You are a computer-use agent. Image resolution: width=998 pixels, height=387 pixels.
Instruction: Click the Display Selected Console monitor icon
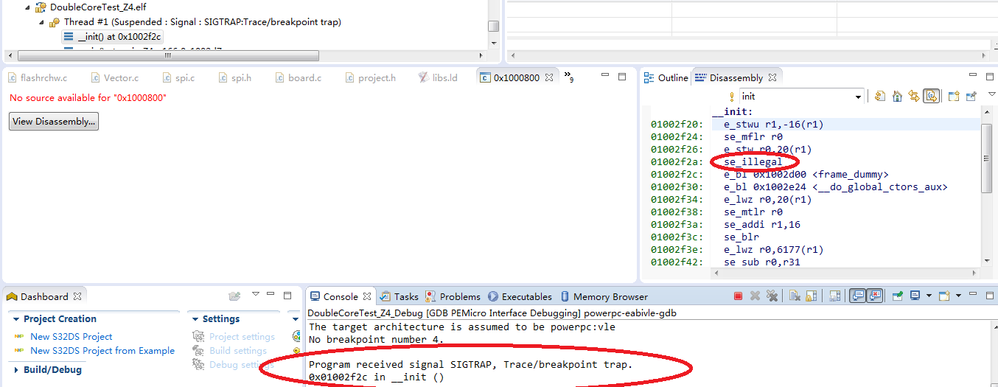click(x=915, y=296)
